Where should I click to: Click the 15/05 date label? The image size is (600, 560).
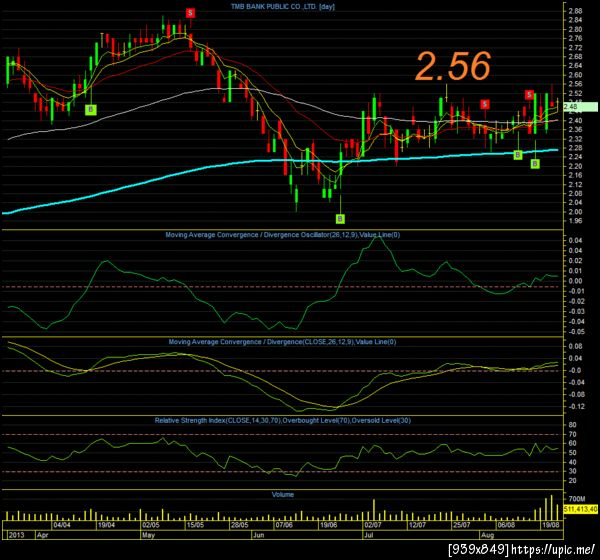[x=195, y=525]
